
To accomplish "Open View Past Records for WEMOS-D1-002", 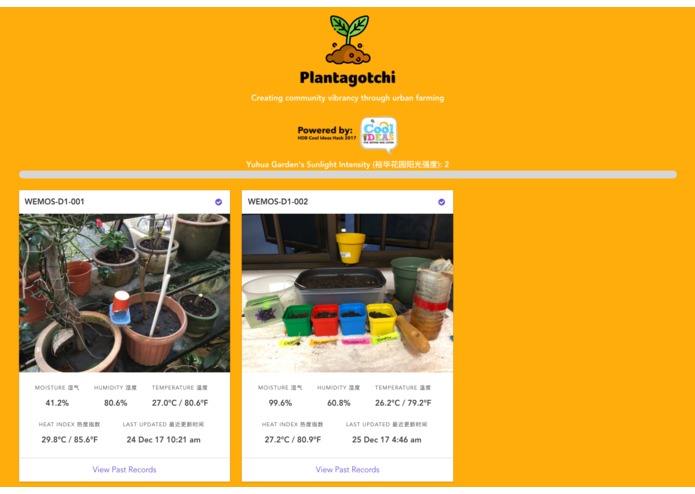I will click(348, 470).
